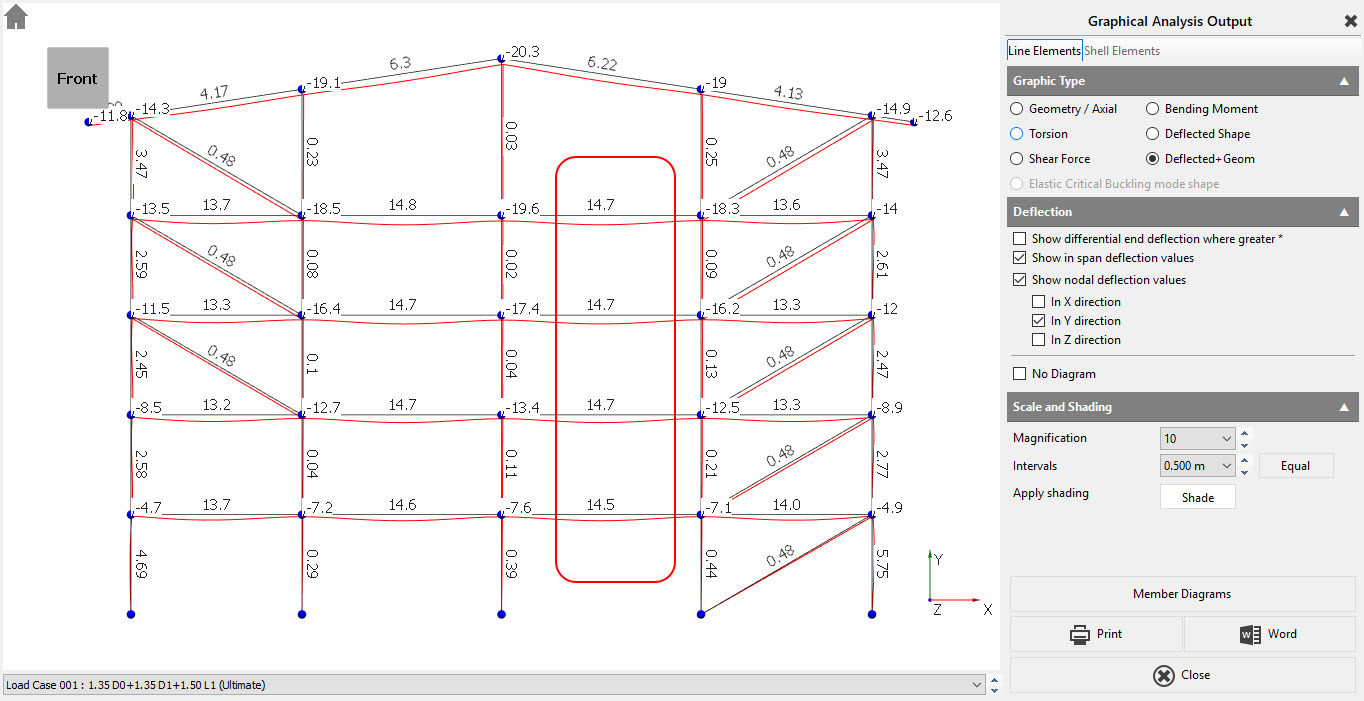
Task: Collapse the Graphic Type section
Action: pos(1343,81)
